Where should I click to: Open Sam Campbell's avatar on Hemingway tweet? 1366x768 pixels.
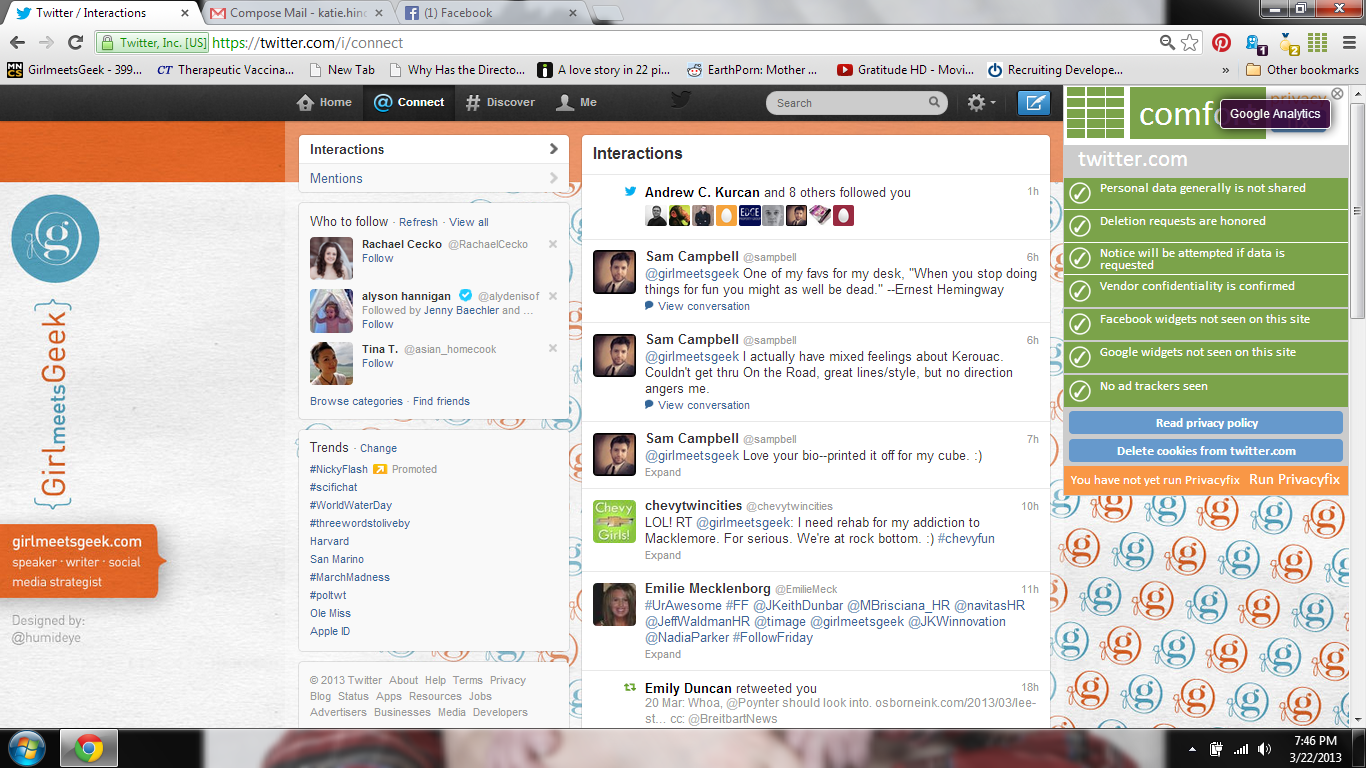(x=614, y=272)
